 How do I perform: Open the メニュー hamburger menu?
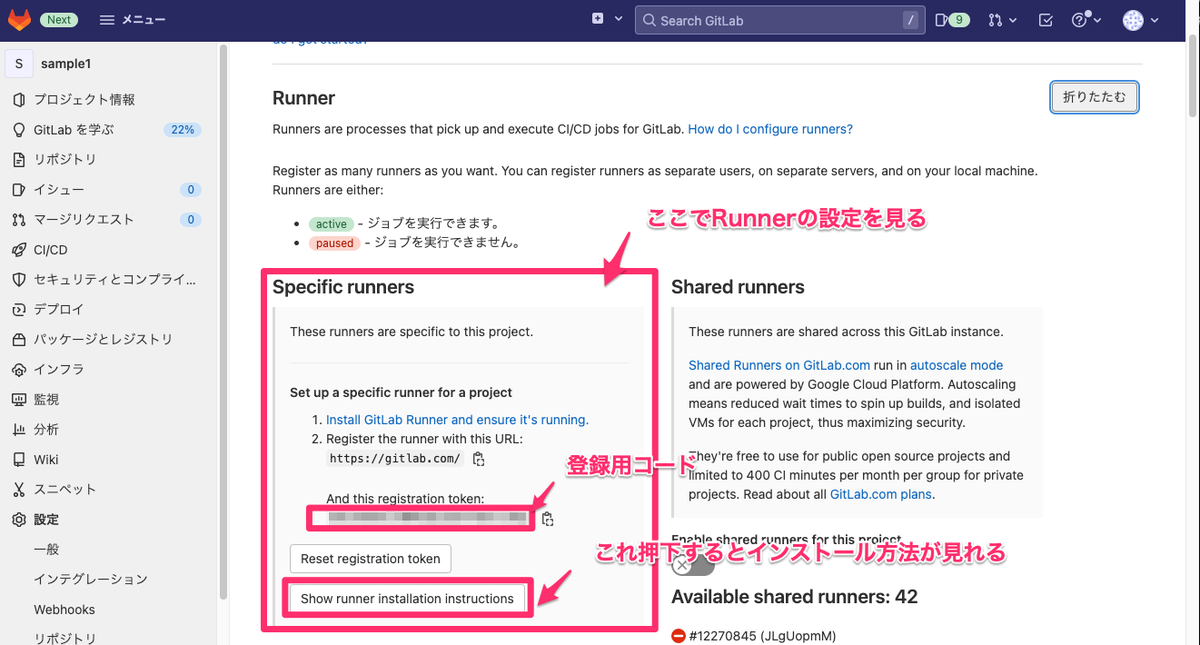133,20
